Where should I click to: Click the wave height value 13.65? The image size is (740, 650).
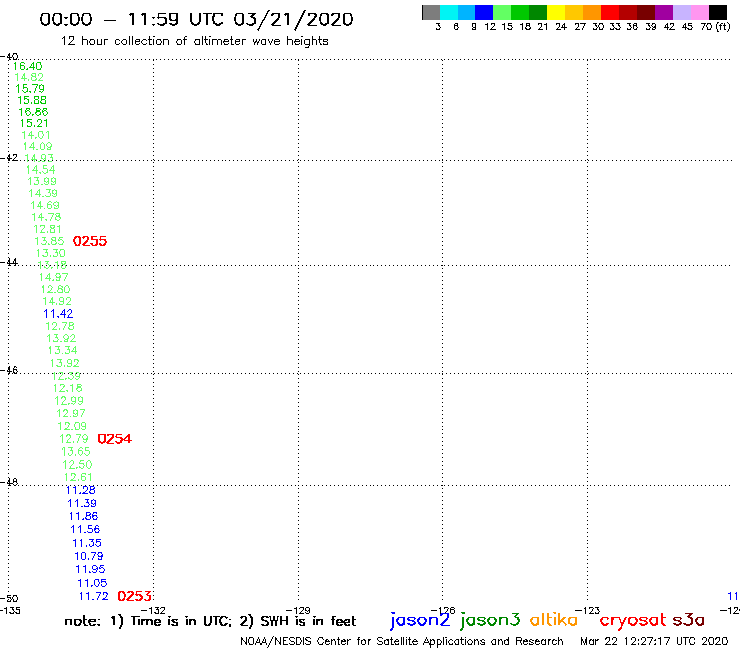coord(76,452)
